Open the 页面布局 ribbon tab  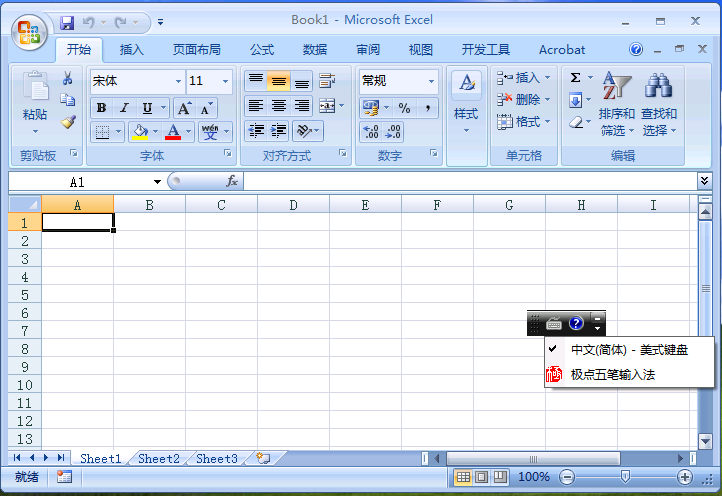[197, 50]
